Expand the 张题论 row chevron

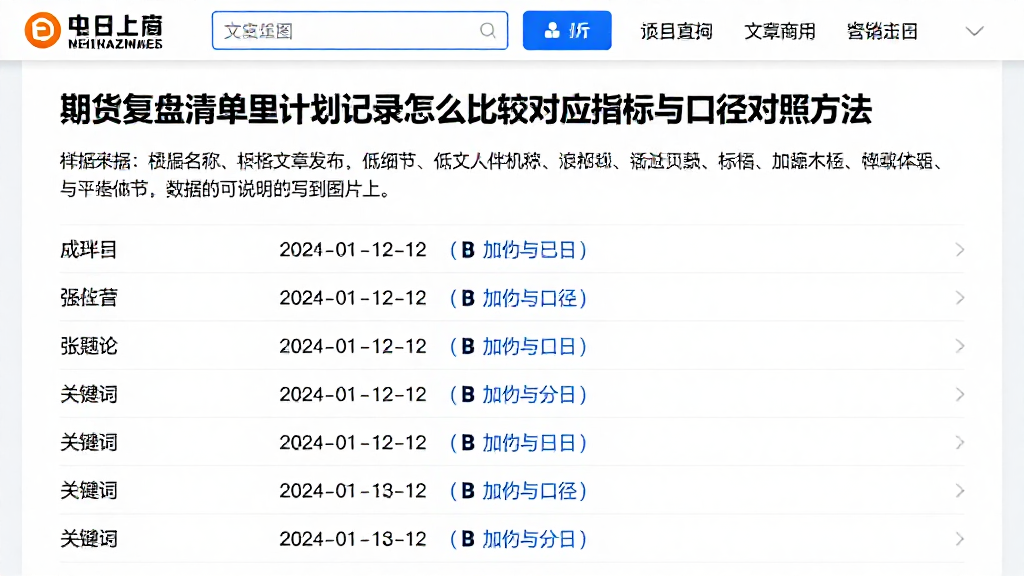[x=959, y=346]
